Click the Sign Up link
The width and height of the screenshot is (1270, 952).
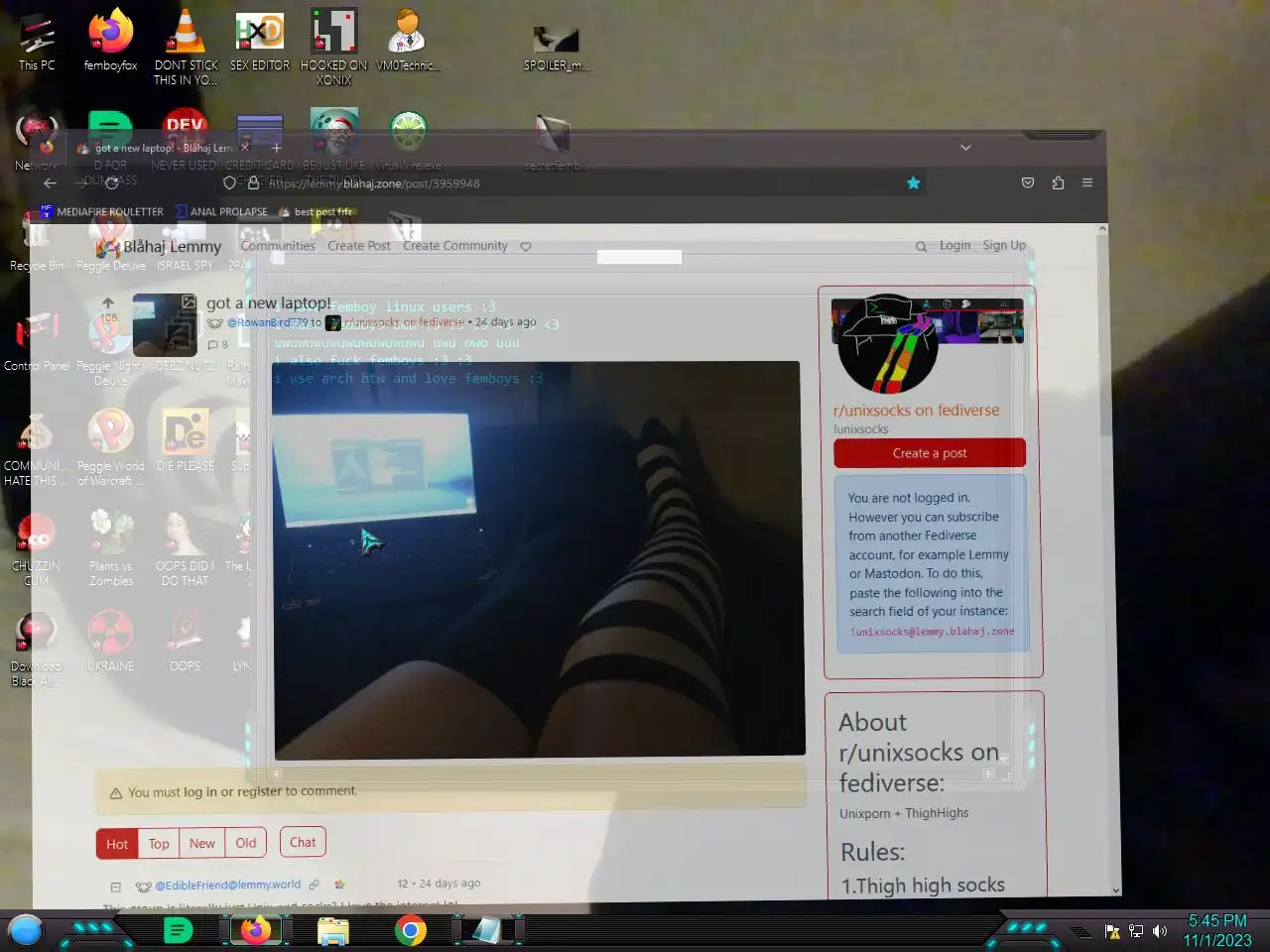coord(1004,245)
